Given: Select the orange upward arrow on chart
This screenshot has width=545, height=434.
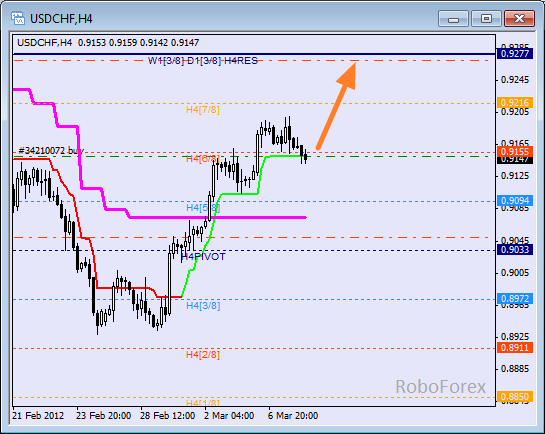Looking at the screenshot, I should [336, 105].
